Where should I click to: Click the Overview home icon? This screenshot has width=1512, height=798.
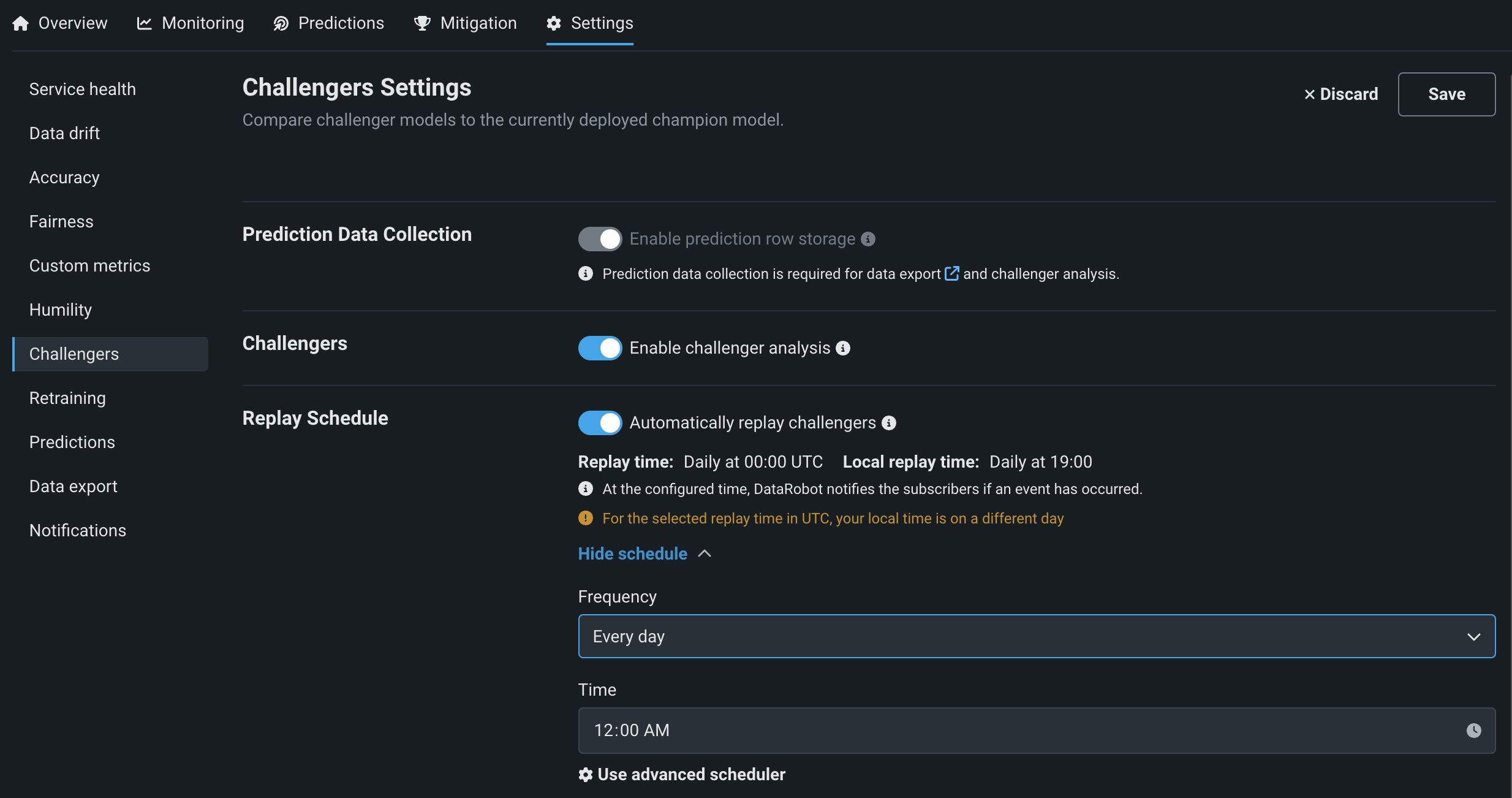(x=21, y=23)
